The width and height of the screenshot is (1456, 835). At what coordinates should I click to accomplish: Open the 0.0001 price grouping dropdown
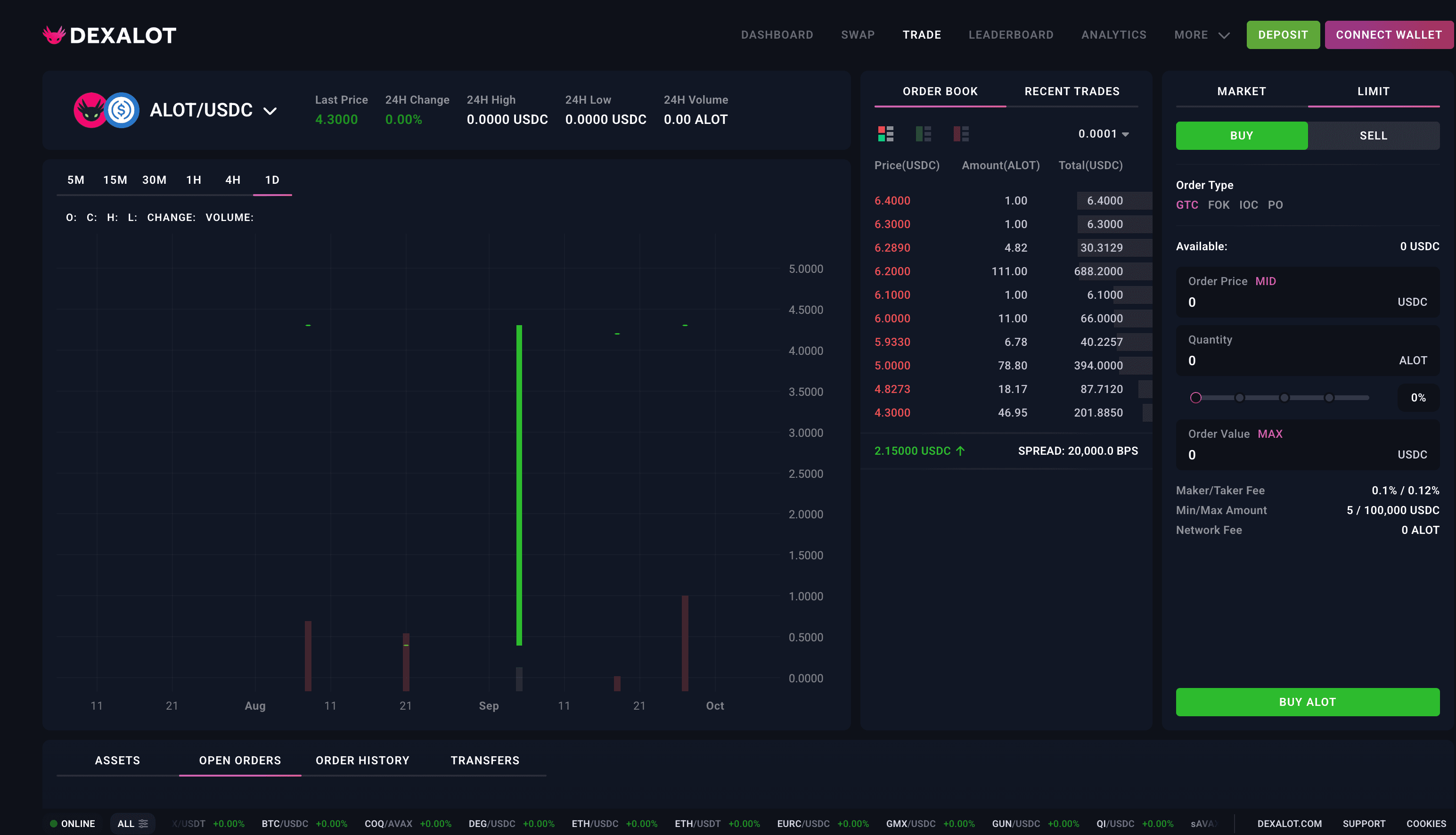point(1104,134)
